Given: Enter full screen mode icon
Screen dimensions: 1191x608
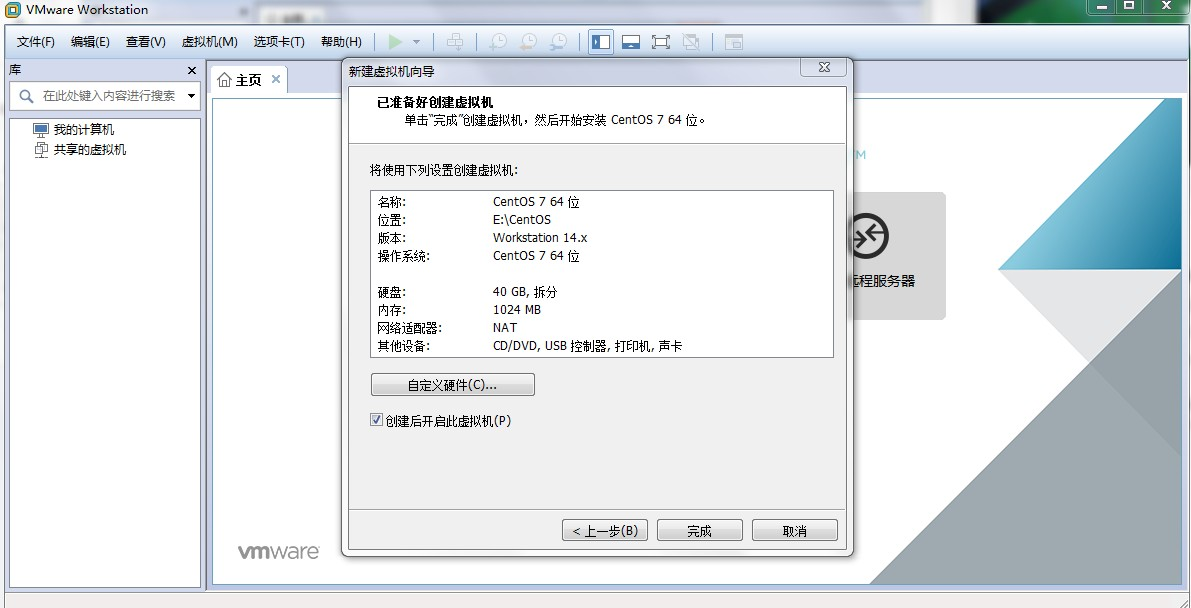Looking at the screenshot, I should 661,42.
